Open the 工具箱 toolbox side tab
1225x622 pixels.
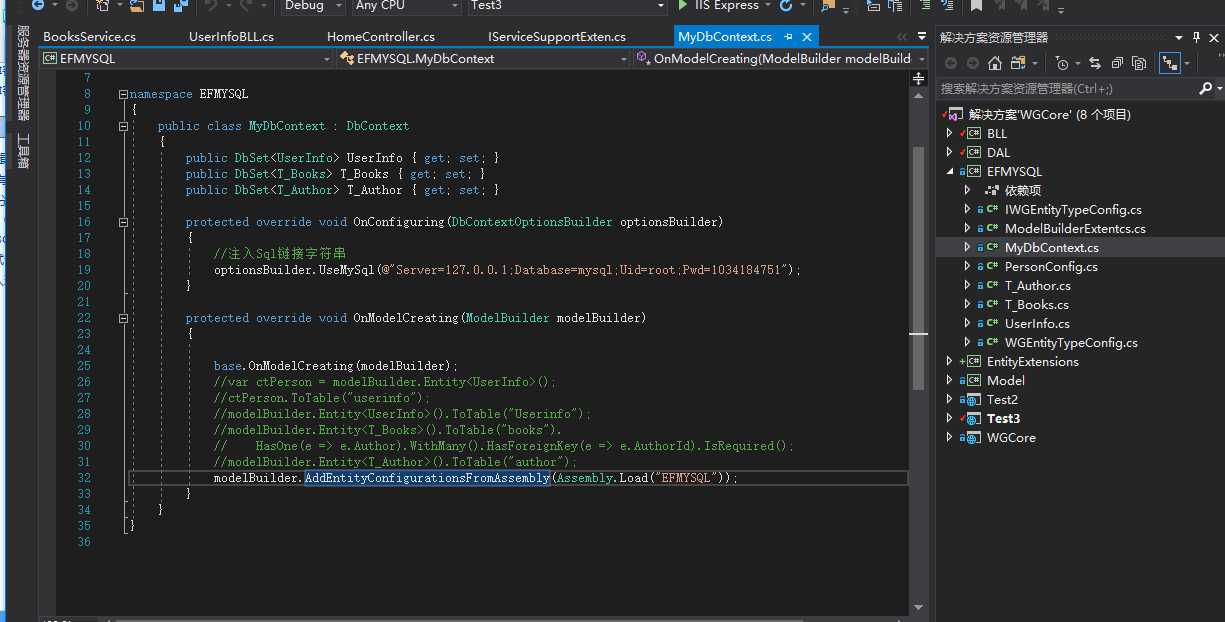point(22,151)
